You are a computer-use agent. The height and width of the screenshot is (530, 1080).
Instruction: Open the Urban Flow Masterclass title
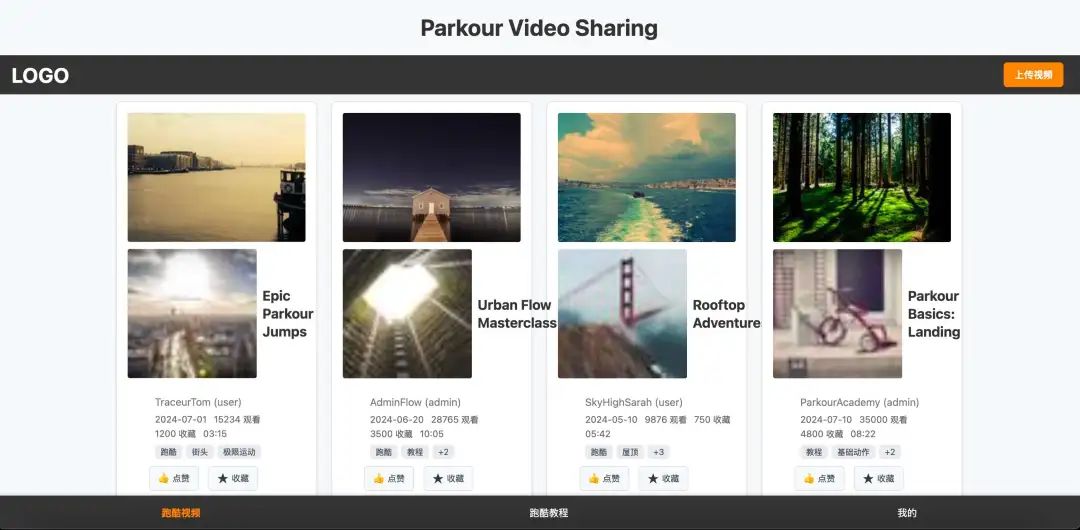point(516,314)
